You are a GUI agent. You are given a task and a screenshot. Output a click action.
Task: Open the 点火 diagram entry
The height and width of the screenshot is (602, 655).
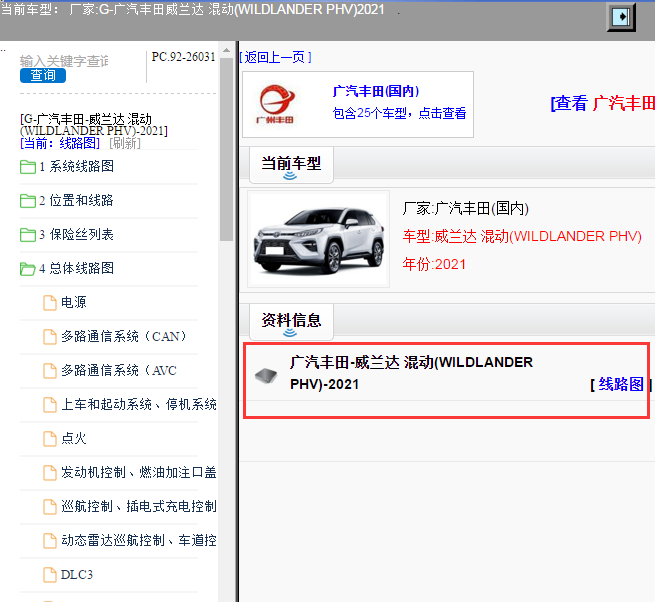[74, 438]
